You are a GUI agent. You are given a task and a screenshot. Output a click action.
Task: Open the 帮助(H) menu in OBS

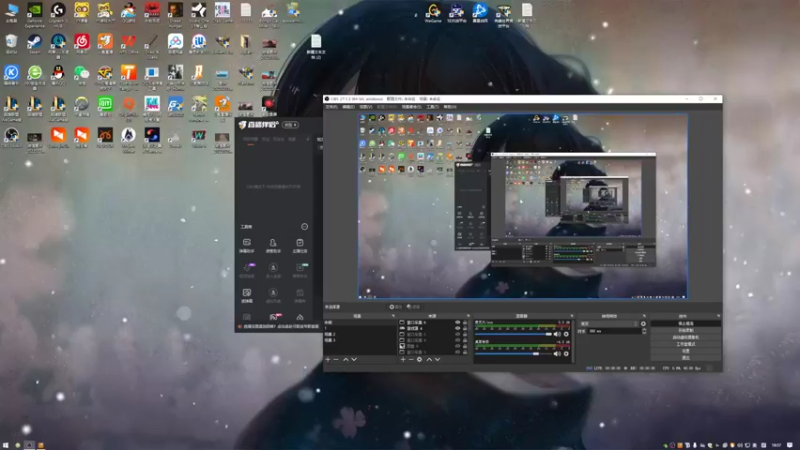pos(450,107)
